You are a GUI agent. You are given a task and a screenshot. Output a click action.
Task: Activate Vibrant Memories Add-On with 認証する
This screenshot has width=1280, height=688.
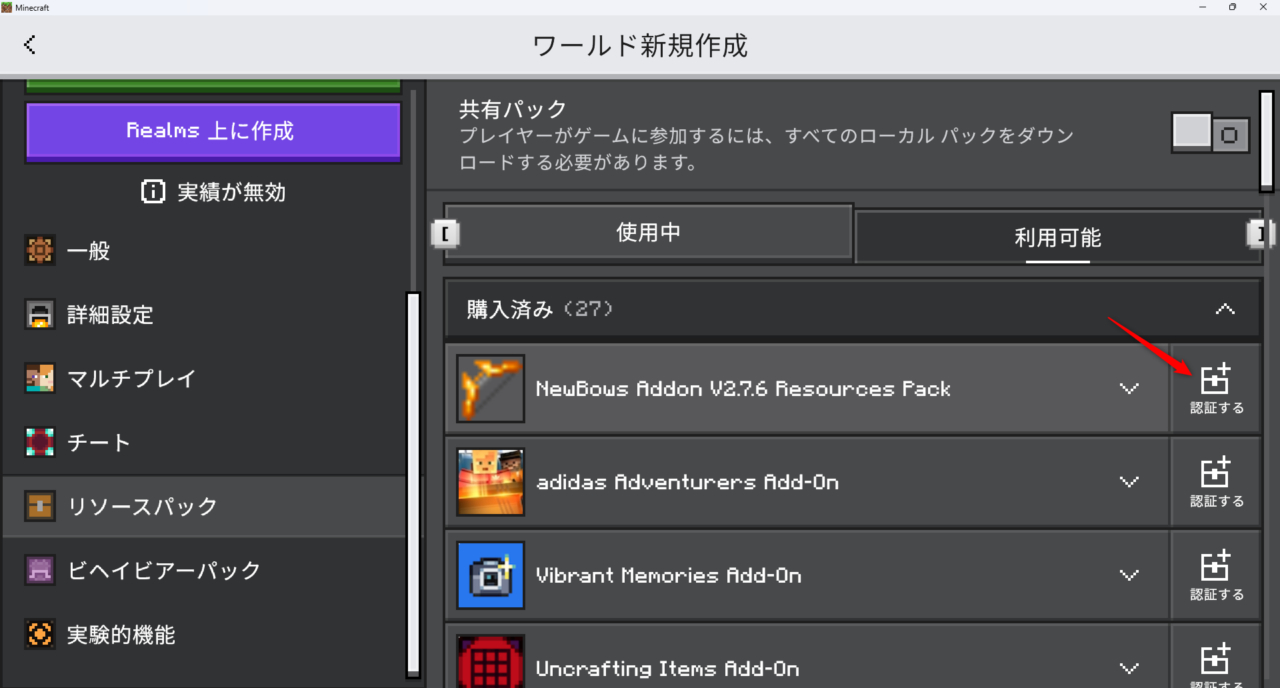(1216, 575)
